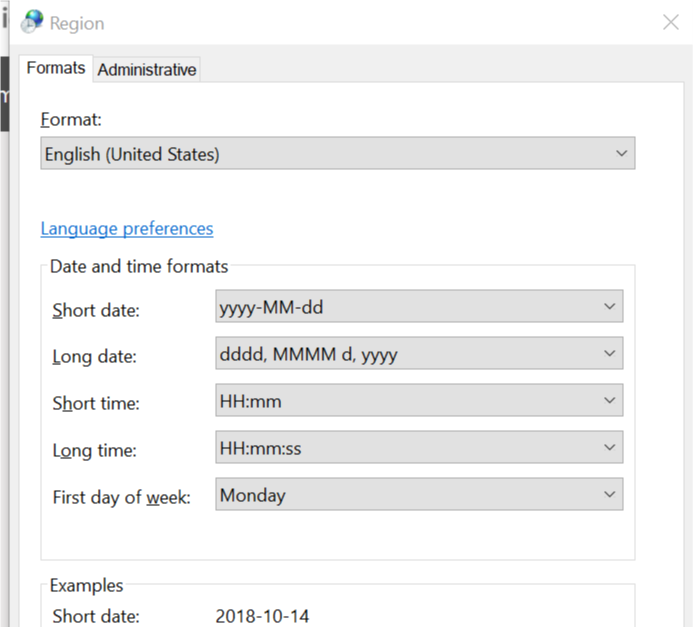Click the First day of week label
Viewport: 693px width, 627px height.
120,497
